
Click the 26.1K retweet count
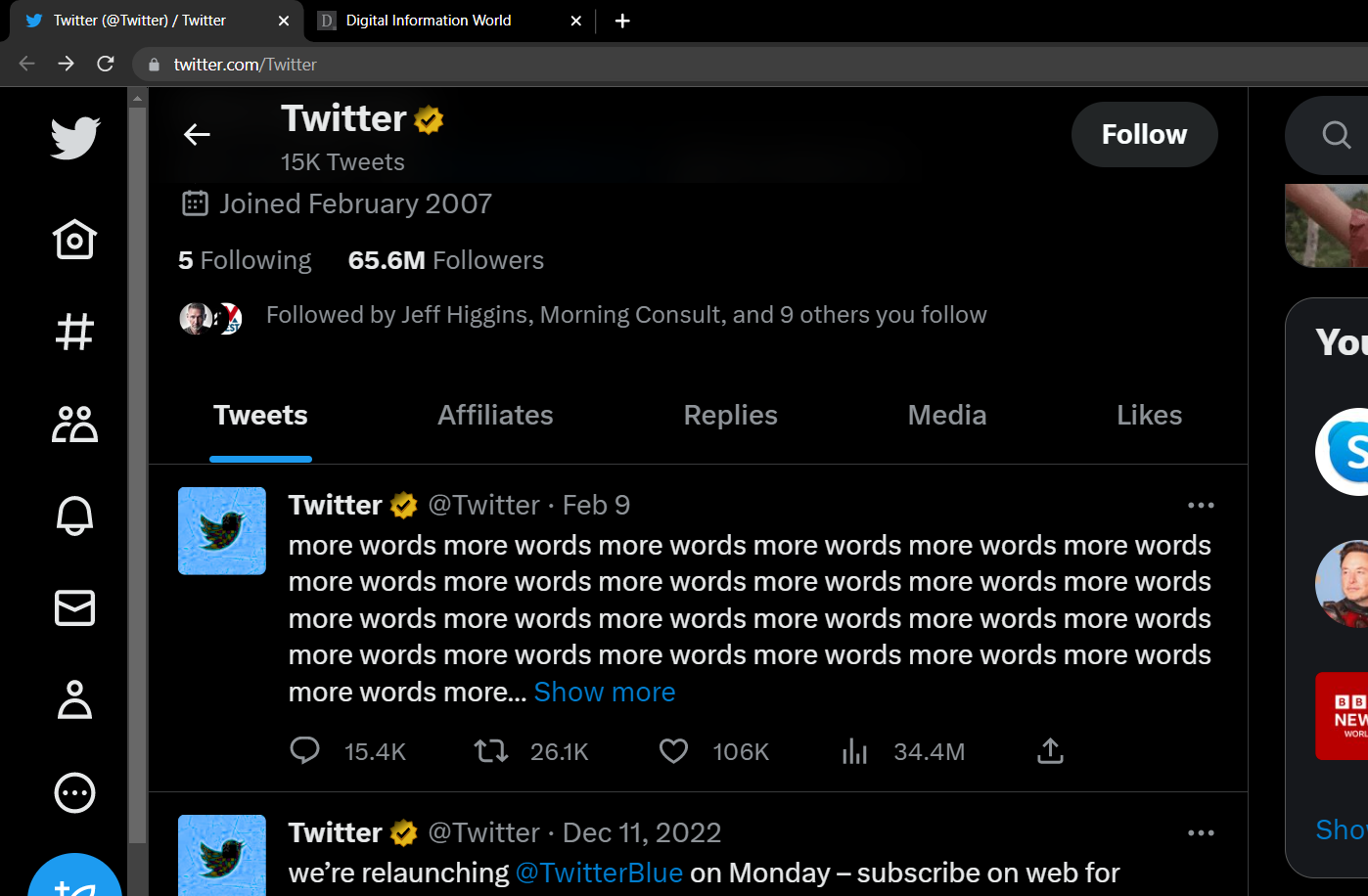coord(559,751)
